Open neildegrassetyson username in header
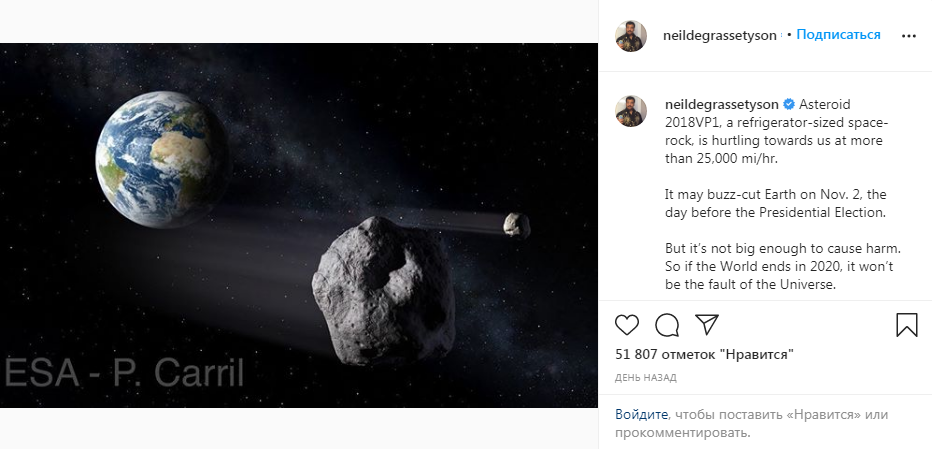 pyautogui.click(x=719, y=36)
